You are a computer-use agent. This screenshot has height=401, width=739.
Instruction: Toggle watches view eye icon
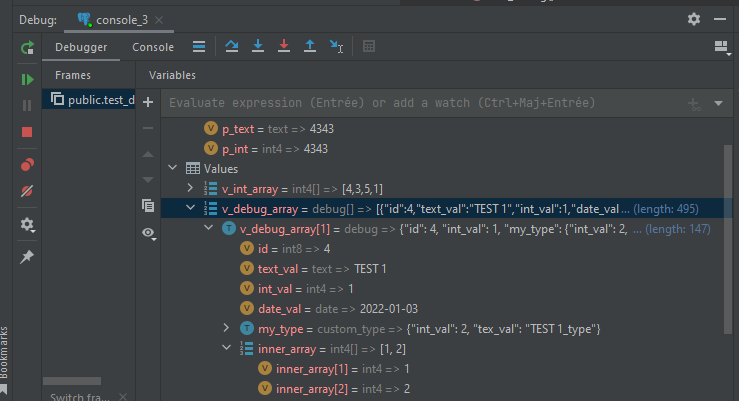[149, 233]
